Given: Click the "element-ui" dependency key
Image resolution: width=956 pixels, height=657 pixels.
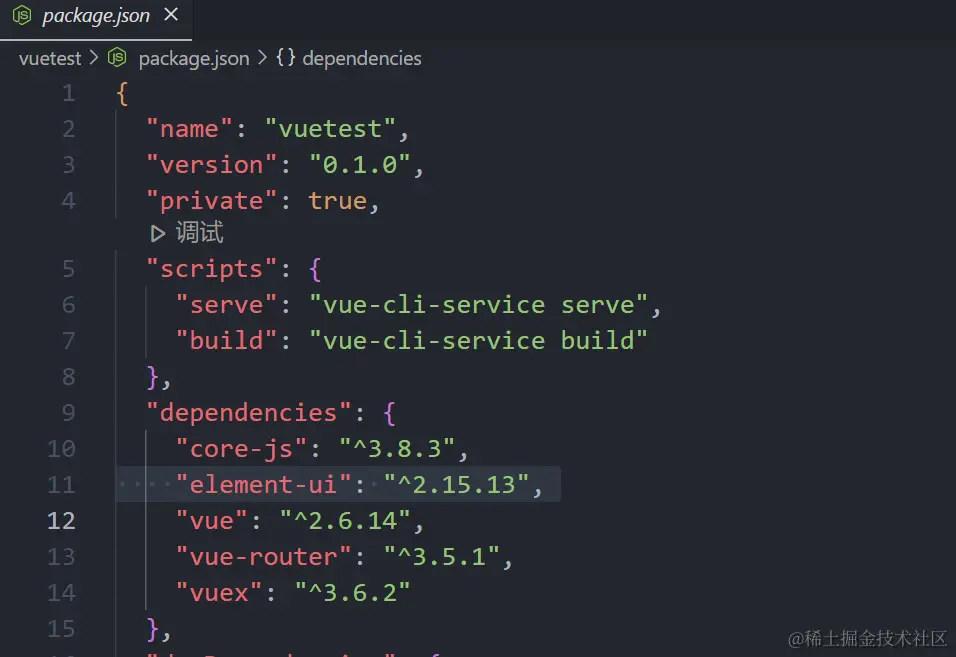Looking at the screenshot, I should click(263, 485).
